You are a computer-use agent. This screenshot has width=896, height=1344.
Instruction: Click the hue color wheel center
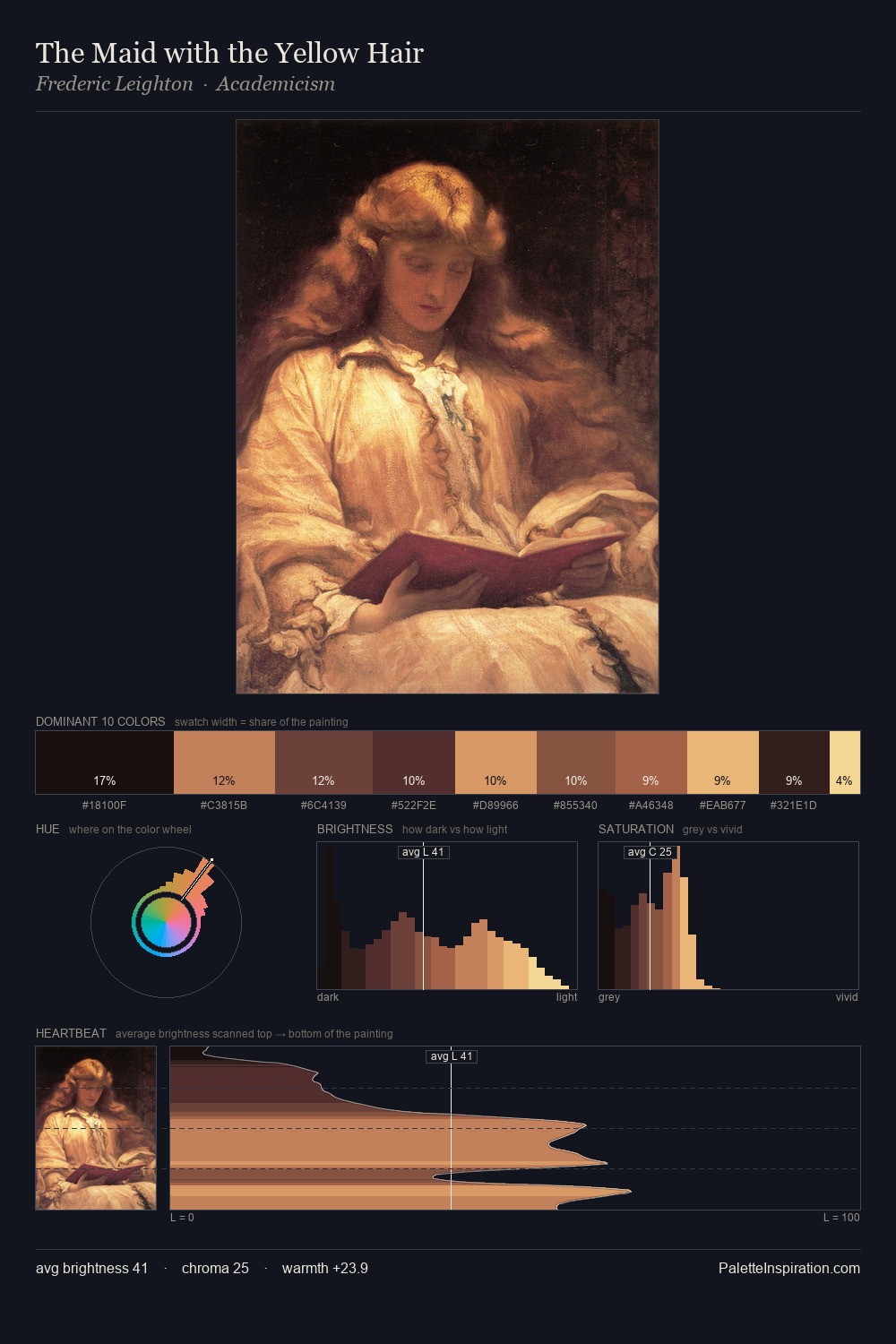click(166, 922)
